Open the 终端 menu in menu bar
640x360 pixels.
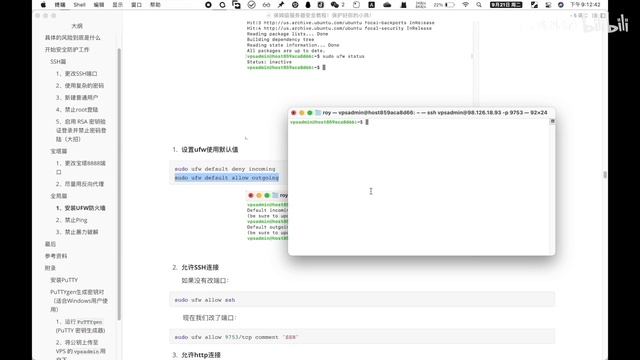[x=60, y=5]
